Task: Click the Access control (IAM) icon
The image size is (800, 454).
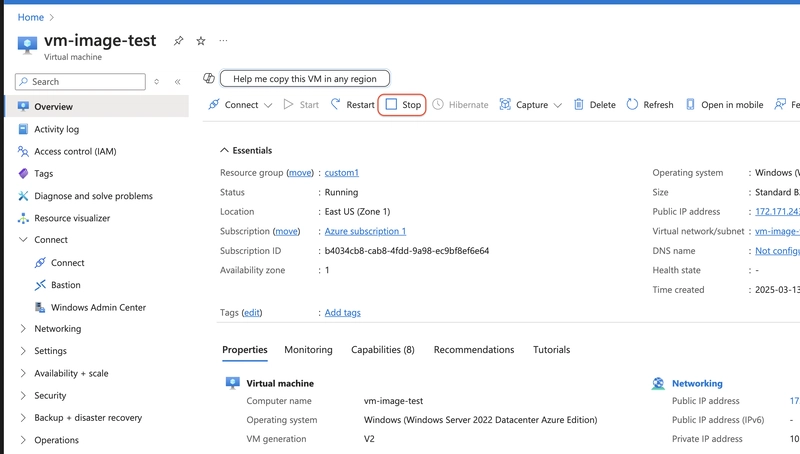Action: point(23,151)
